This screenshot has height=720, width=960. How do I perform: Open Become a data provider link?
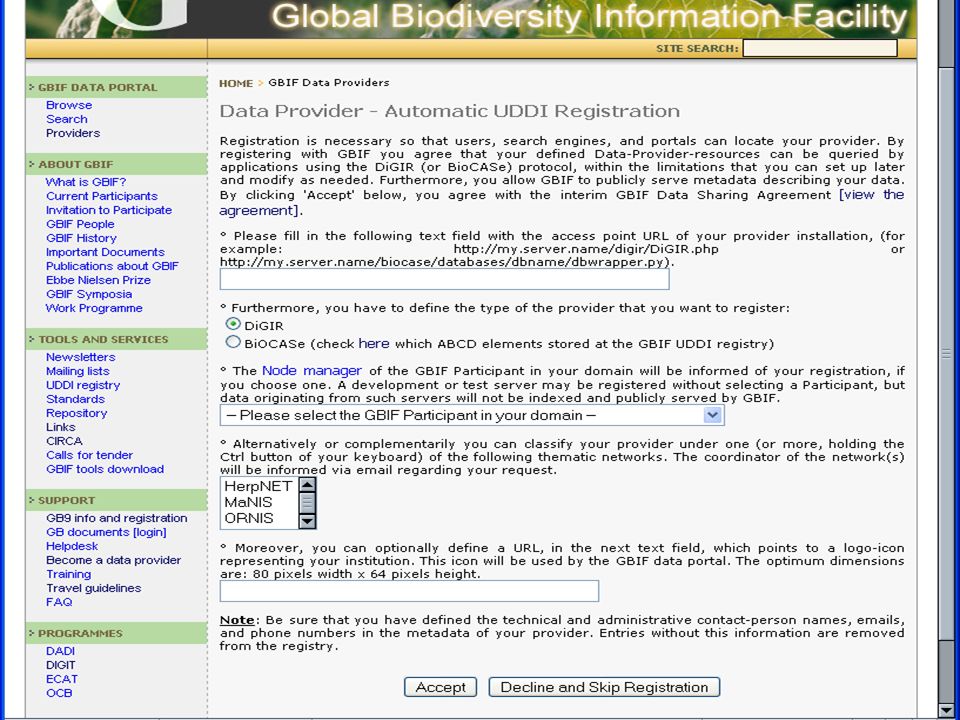coord(113,561)
